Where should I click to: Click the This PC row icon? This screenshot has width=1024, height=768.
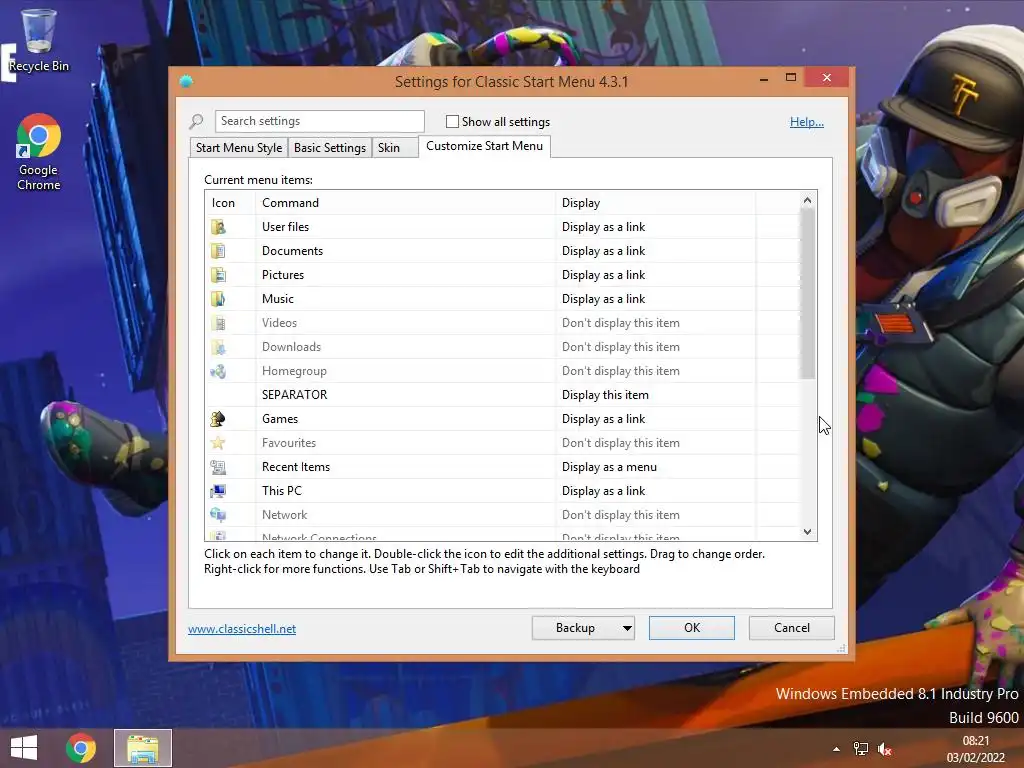218,491
